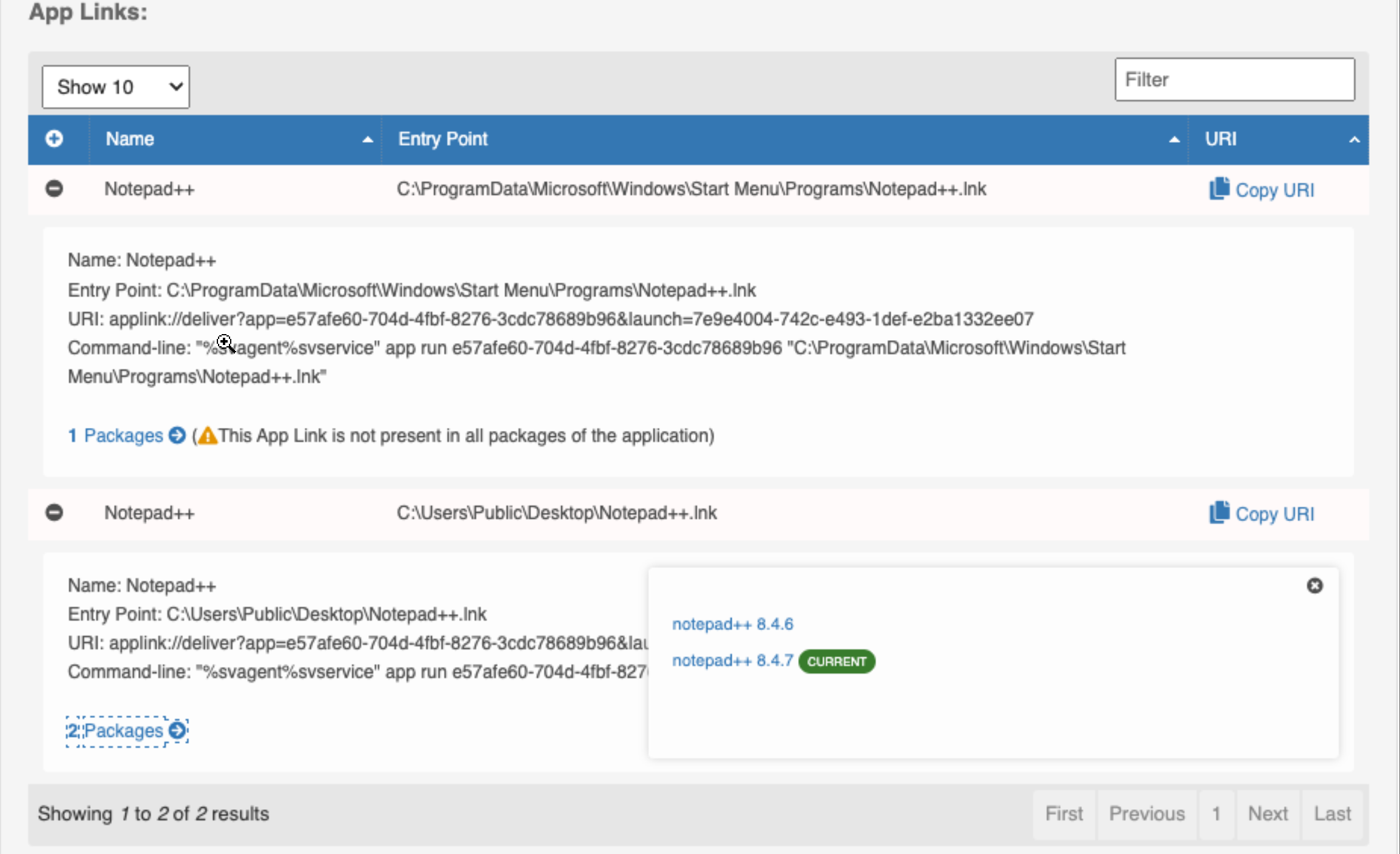
Task: Sort the table by the Entry Point column
Action: pyautogui.click(x=785, y=139)
